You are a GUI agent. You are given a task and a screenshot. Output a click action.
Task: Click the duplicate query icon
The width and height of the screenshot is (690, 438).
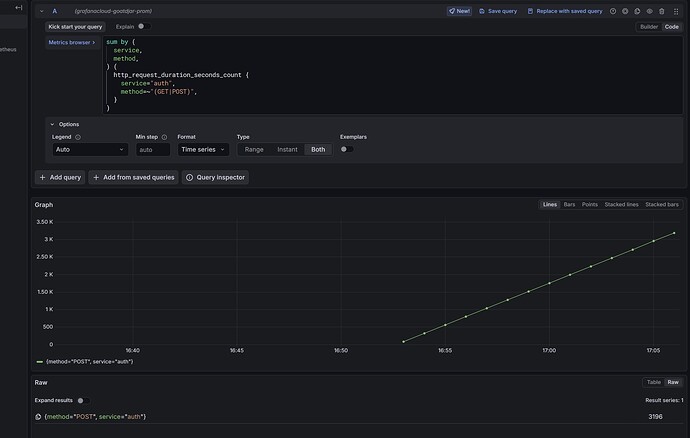(x=637, y=11)
